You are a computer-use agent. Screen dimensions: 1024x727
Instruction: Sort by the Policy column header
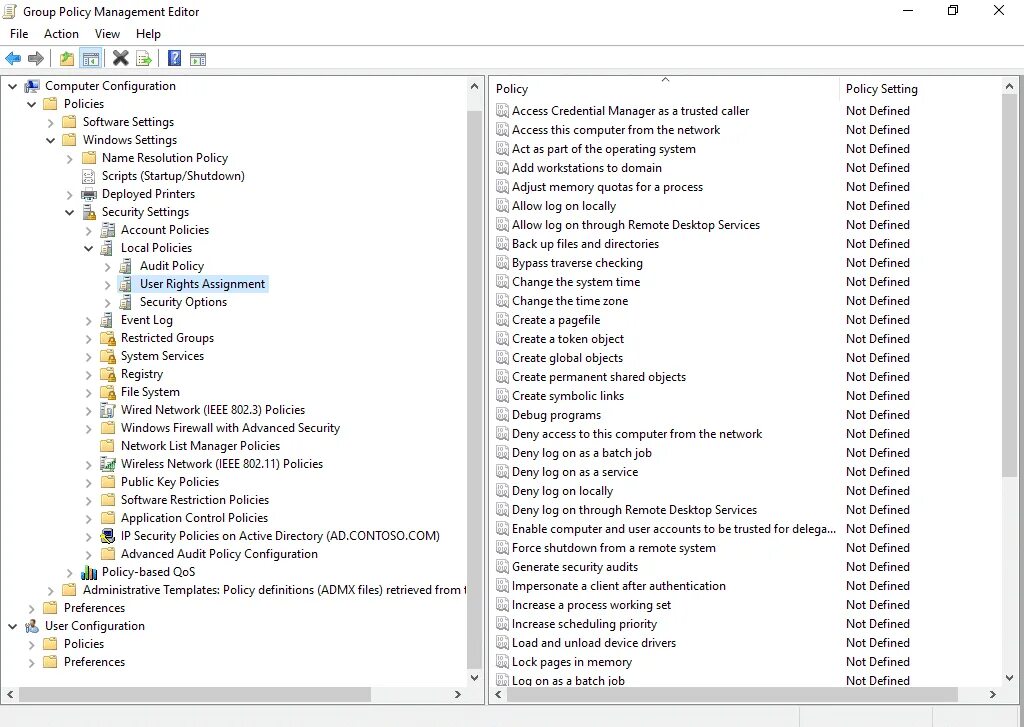[x=665, y=89]
